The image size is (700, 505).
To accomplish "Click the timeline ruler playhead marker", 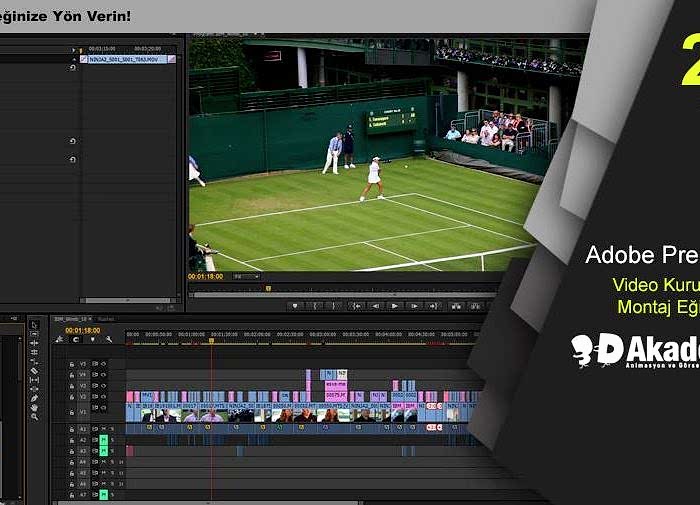I will [211, 341].
